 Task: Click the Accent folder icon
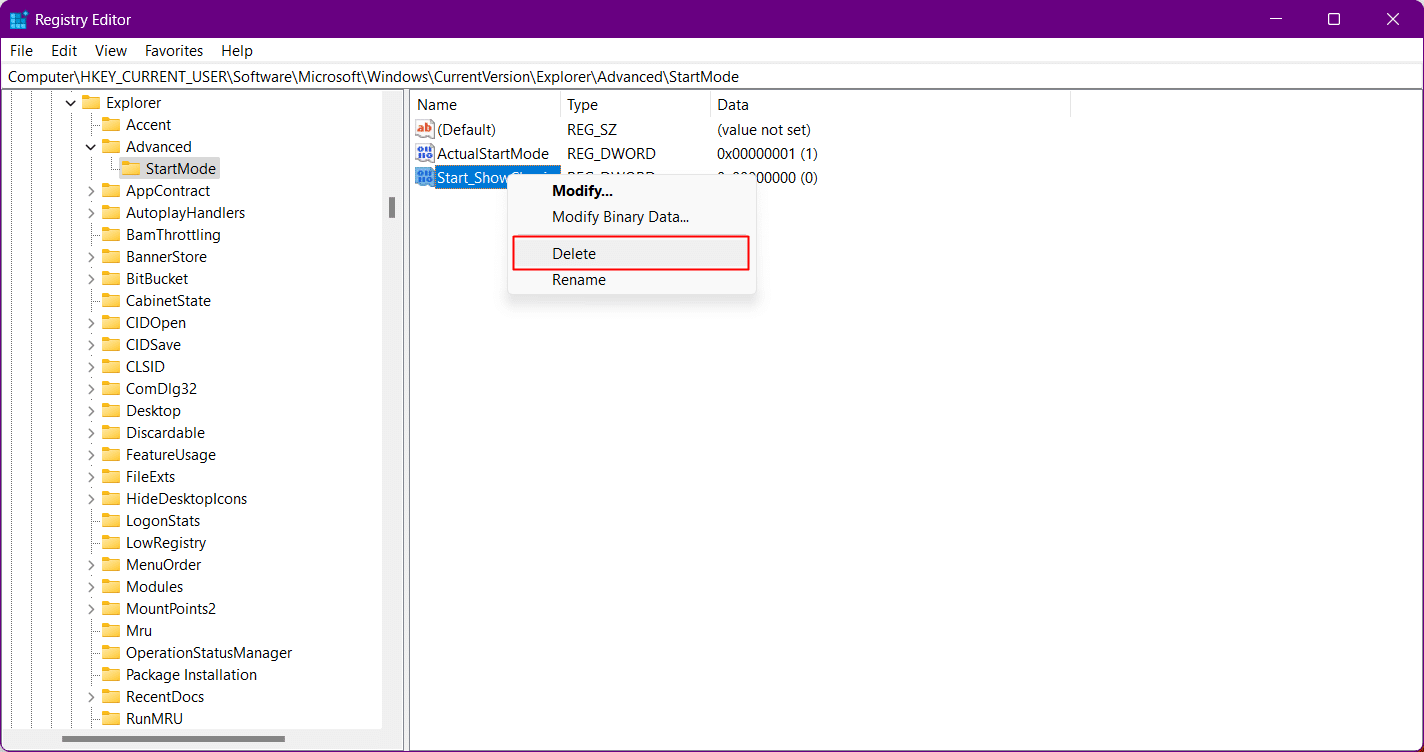[111, 125]
